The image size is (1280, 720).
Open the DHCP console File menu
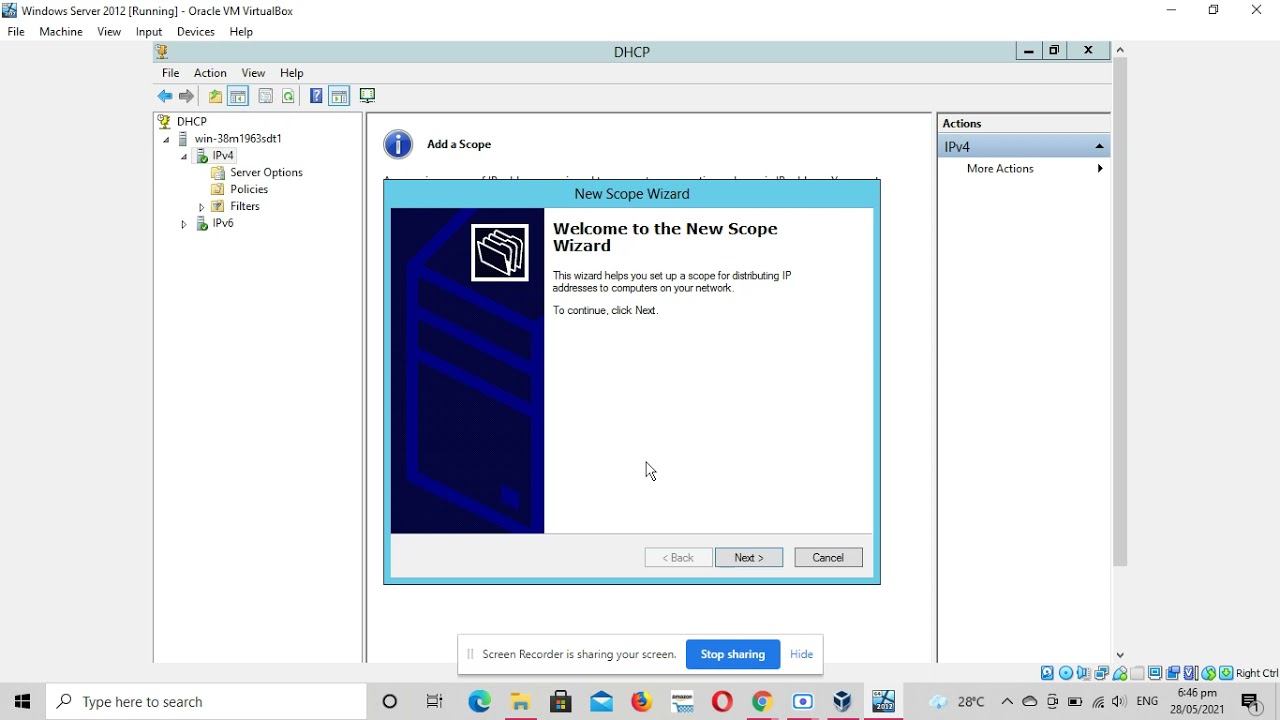click(x=171, y=73)
